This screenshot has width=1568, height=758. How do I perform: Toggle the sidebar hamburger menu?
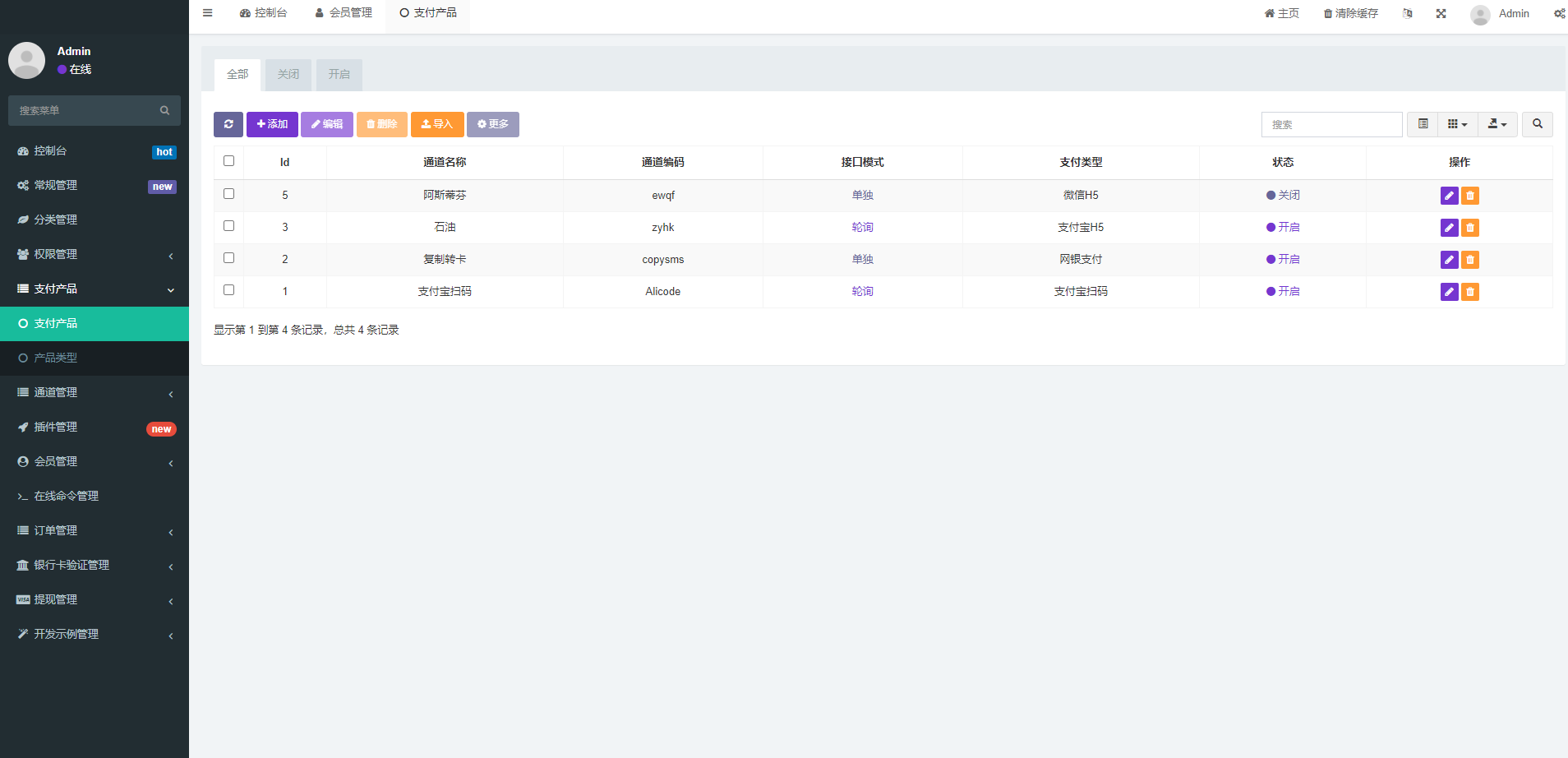pos(208,13)
